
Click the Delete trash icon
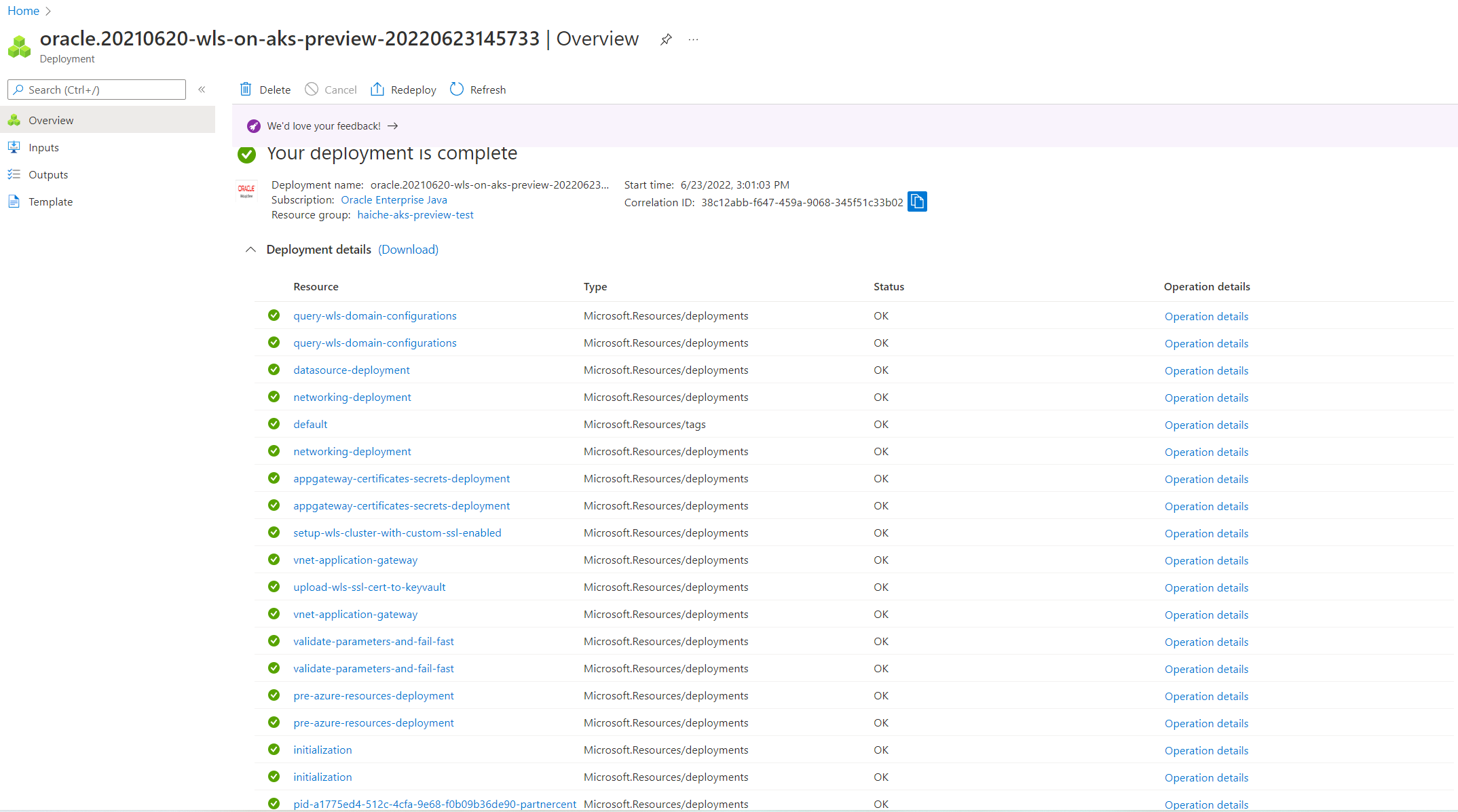(246, 90)
